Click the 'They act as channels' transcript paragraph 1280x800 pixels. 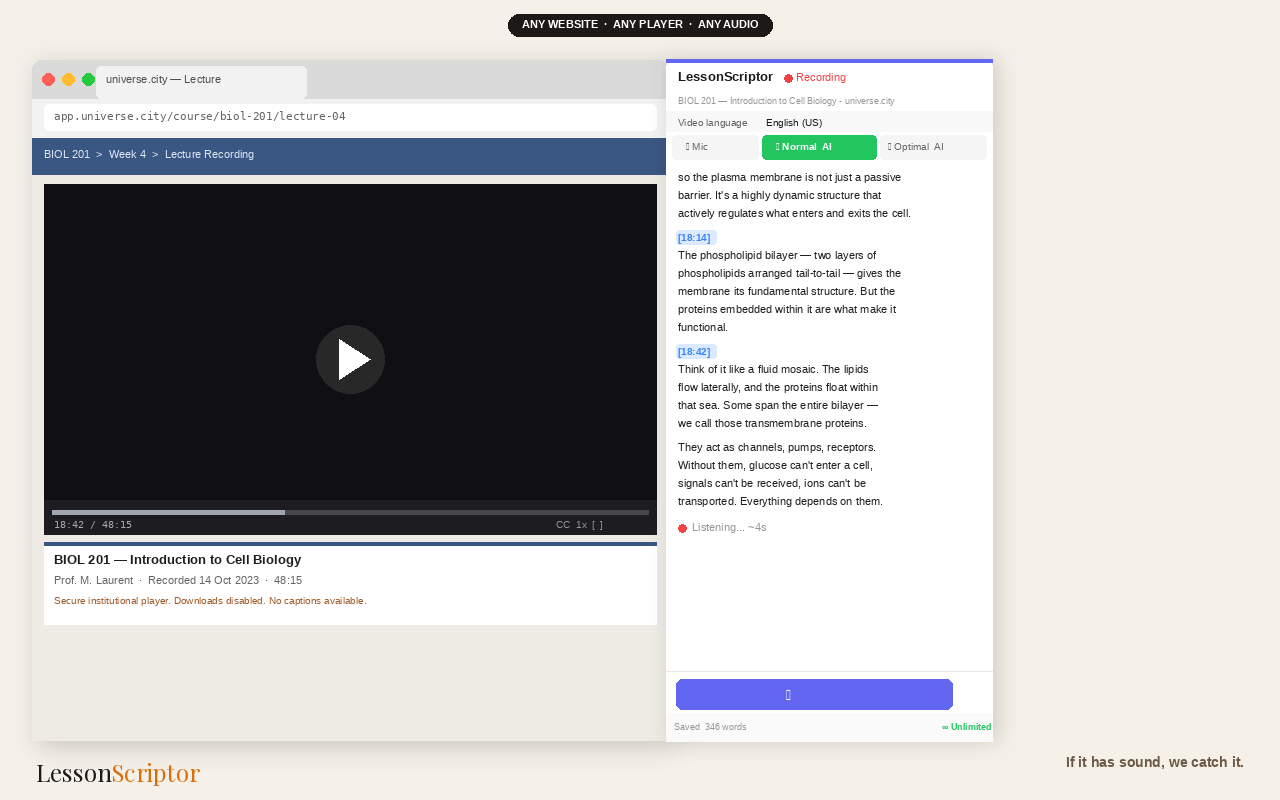click(780, 474)
